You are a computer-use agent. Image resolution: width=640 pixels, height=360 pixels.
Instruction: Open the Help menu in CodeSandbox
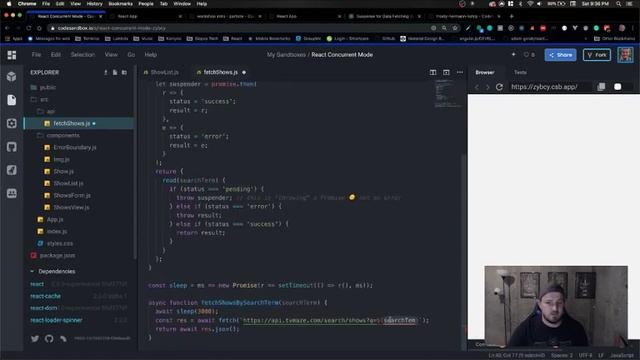(x=151, y=55)
